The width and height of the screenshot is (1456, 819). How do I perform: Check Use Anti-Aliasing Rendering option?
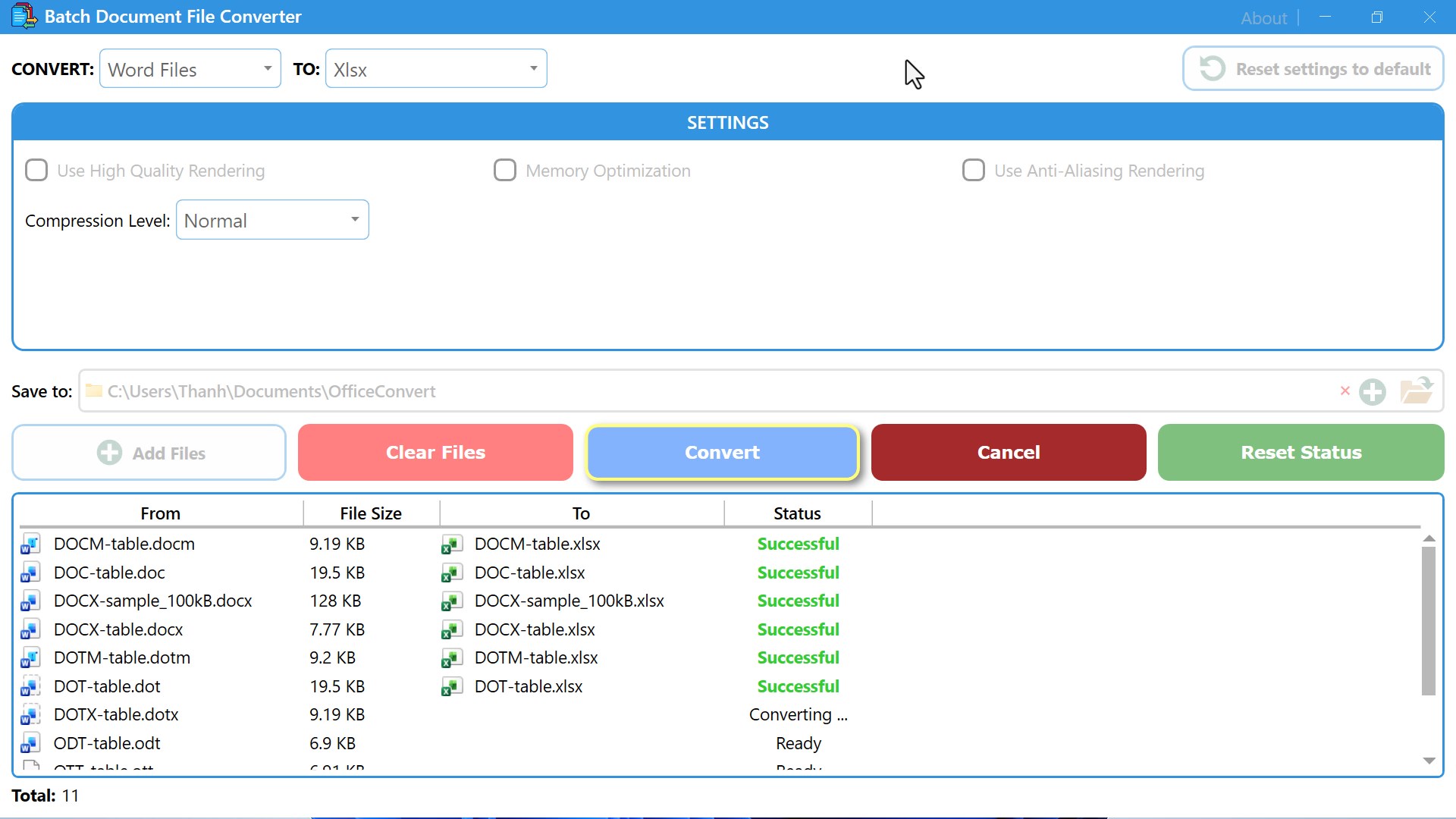click(x=974, y=170)
